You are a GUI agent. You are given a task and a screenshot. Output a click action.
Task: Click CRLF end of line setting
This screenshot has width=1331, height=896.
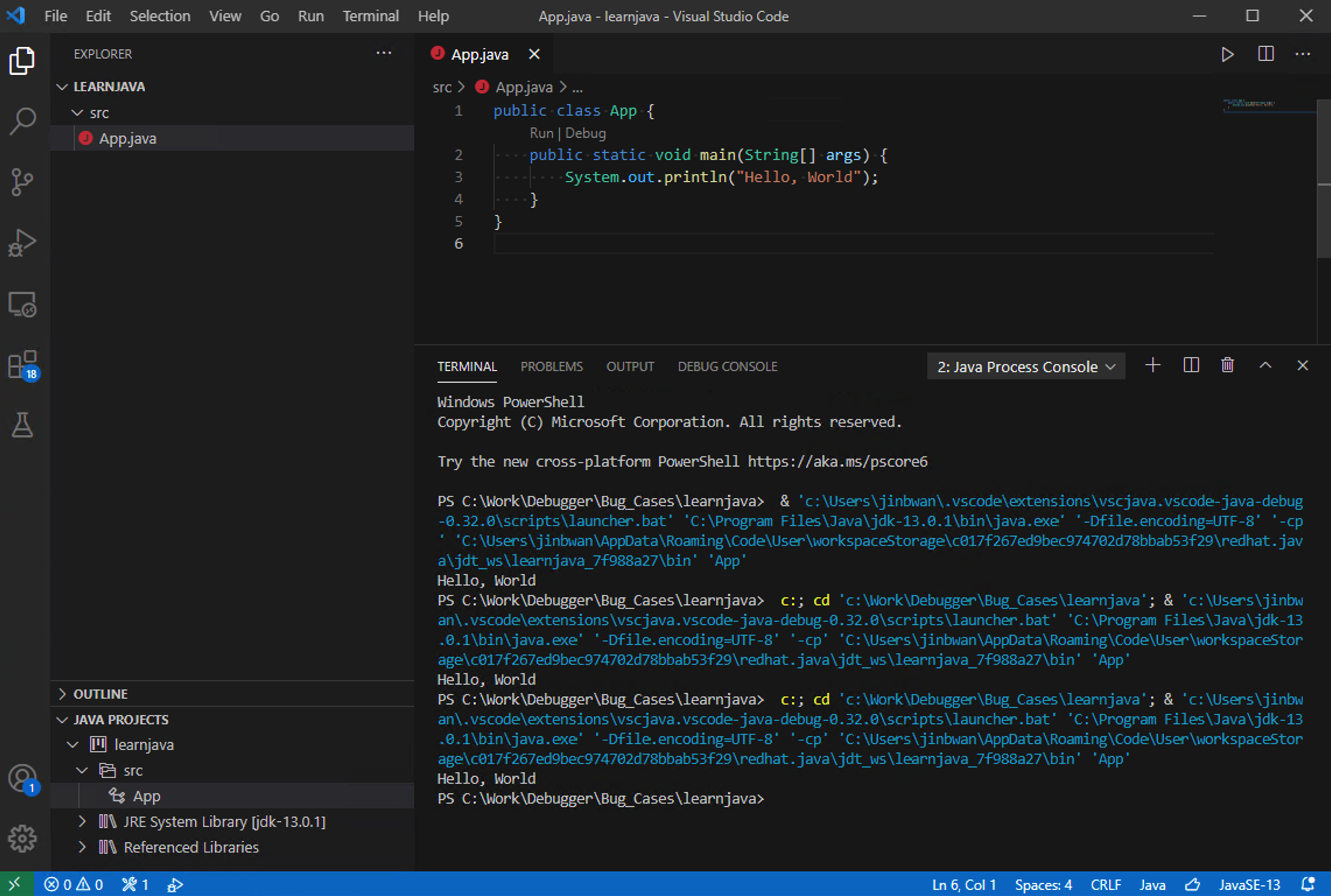coord(1105,884)
